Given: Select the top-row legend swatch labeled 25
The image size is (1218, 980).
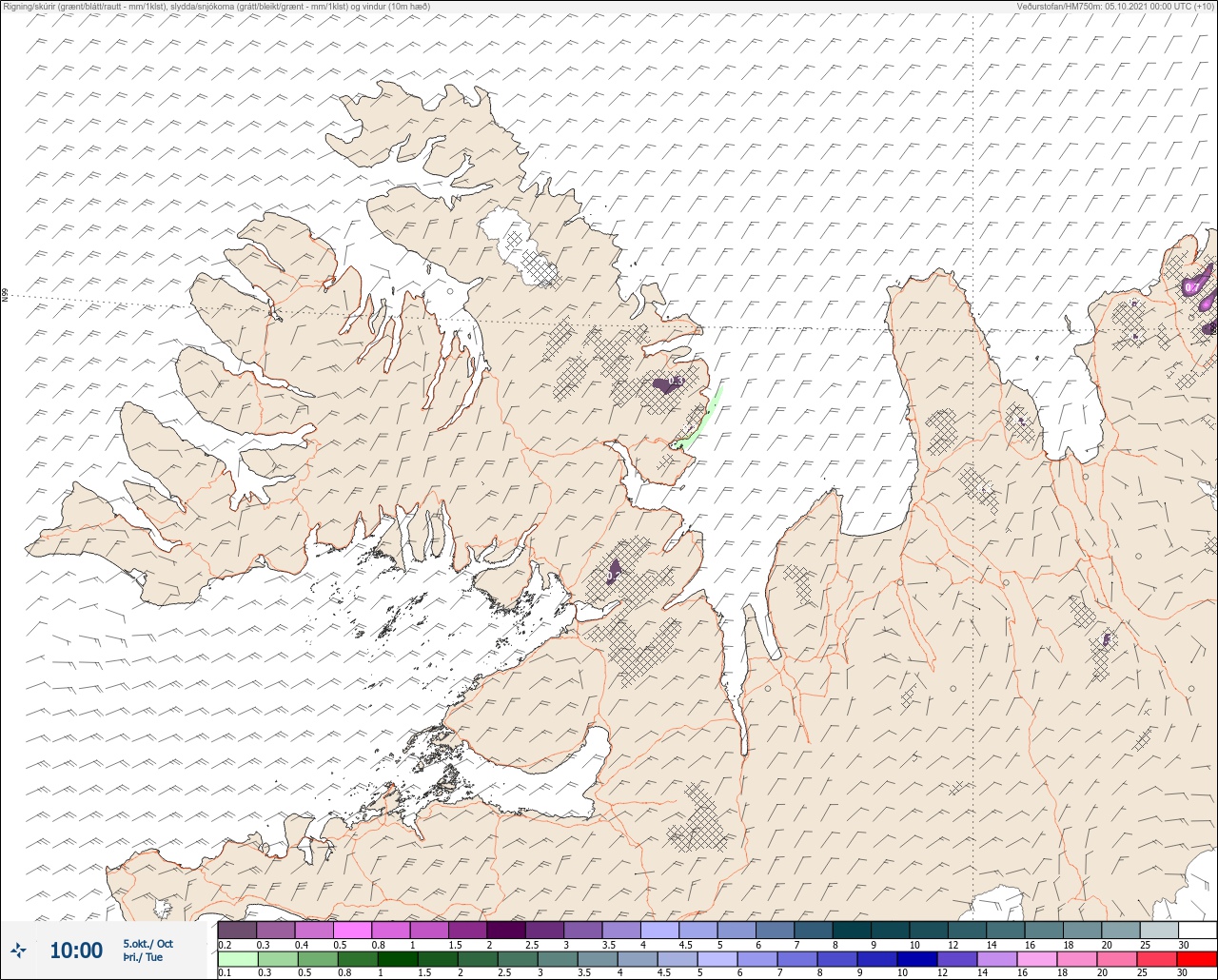Looking at the screenshot, I should point(1159,930).
